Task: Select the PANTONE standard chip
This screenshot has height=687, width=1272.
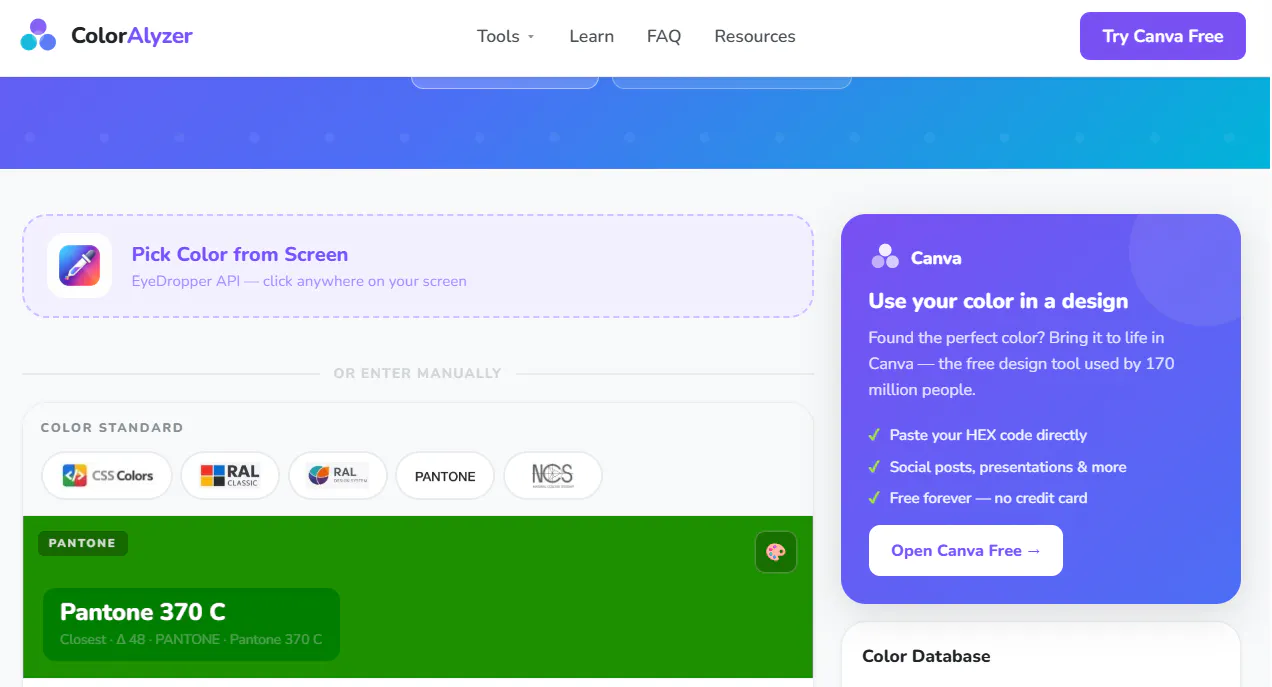Action: pyautogui.click(x=445, y=476)
